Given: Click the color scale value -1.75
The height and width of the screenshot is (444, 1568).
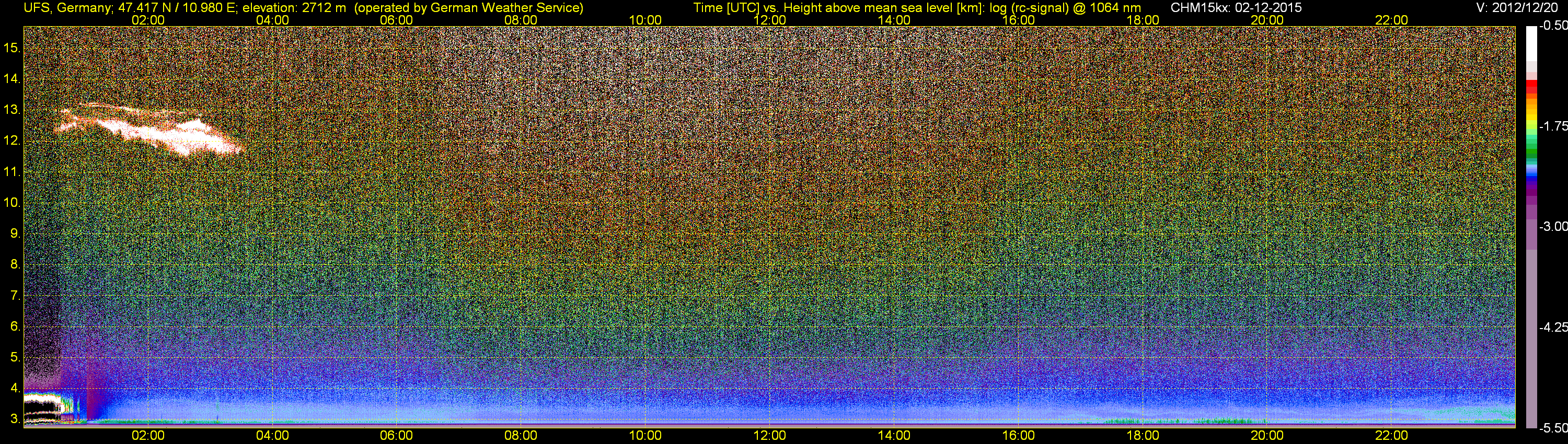Looking at the screenshot, I should pos(1553,126).
